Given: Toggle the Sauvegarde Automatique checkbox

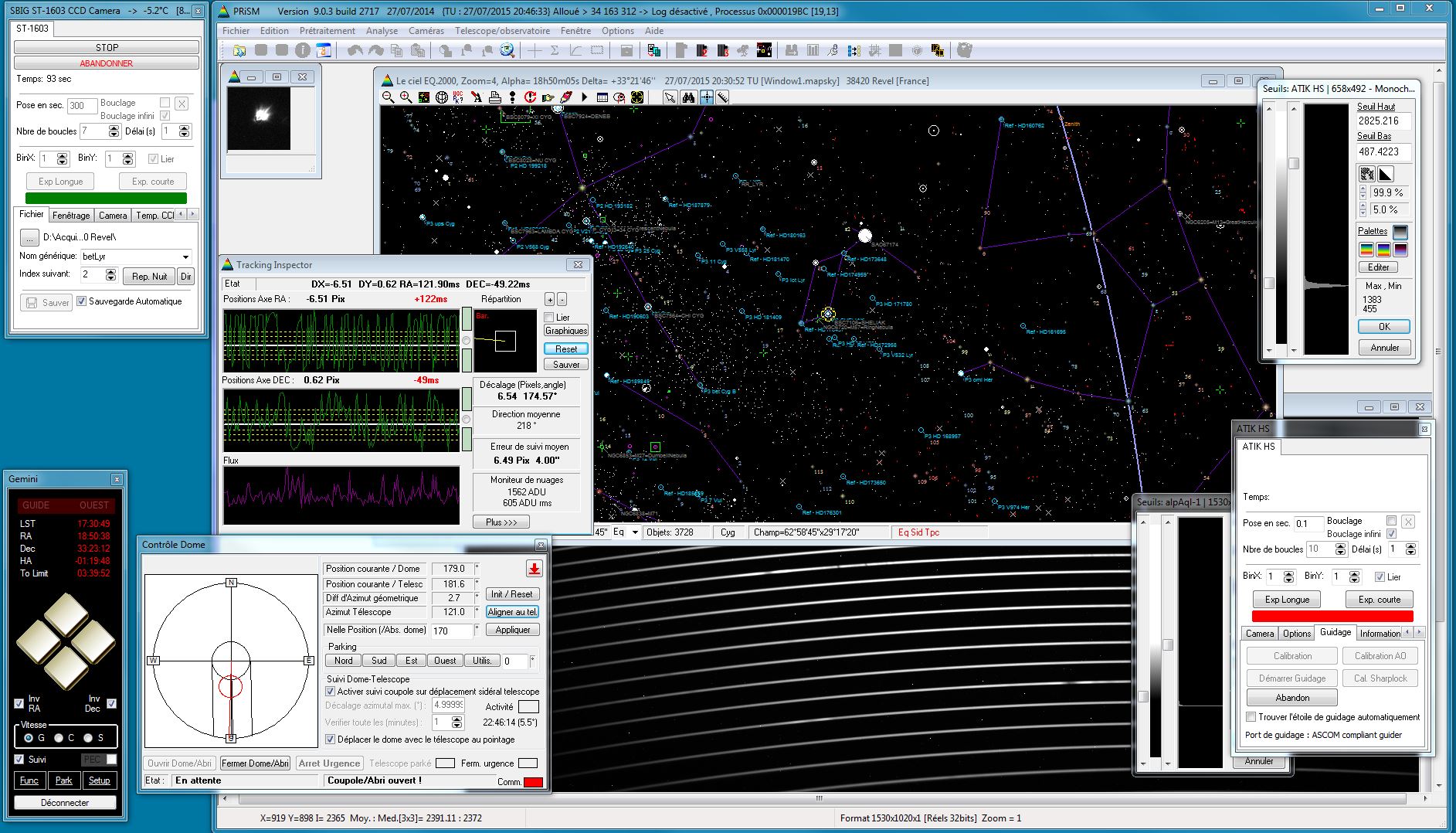Looking at the screenshot, I should coord(82,301).
